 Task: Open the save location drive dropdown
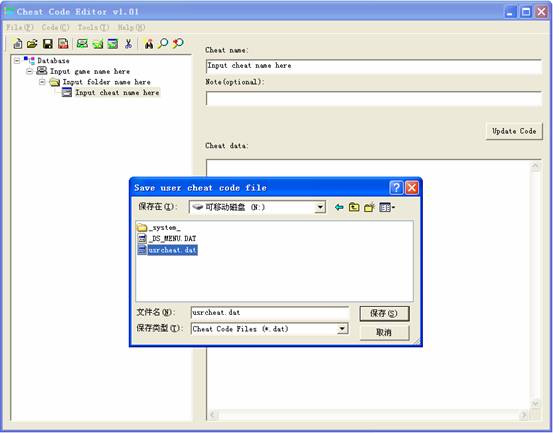click(320, 207)
